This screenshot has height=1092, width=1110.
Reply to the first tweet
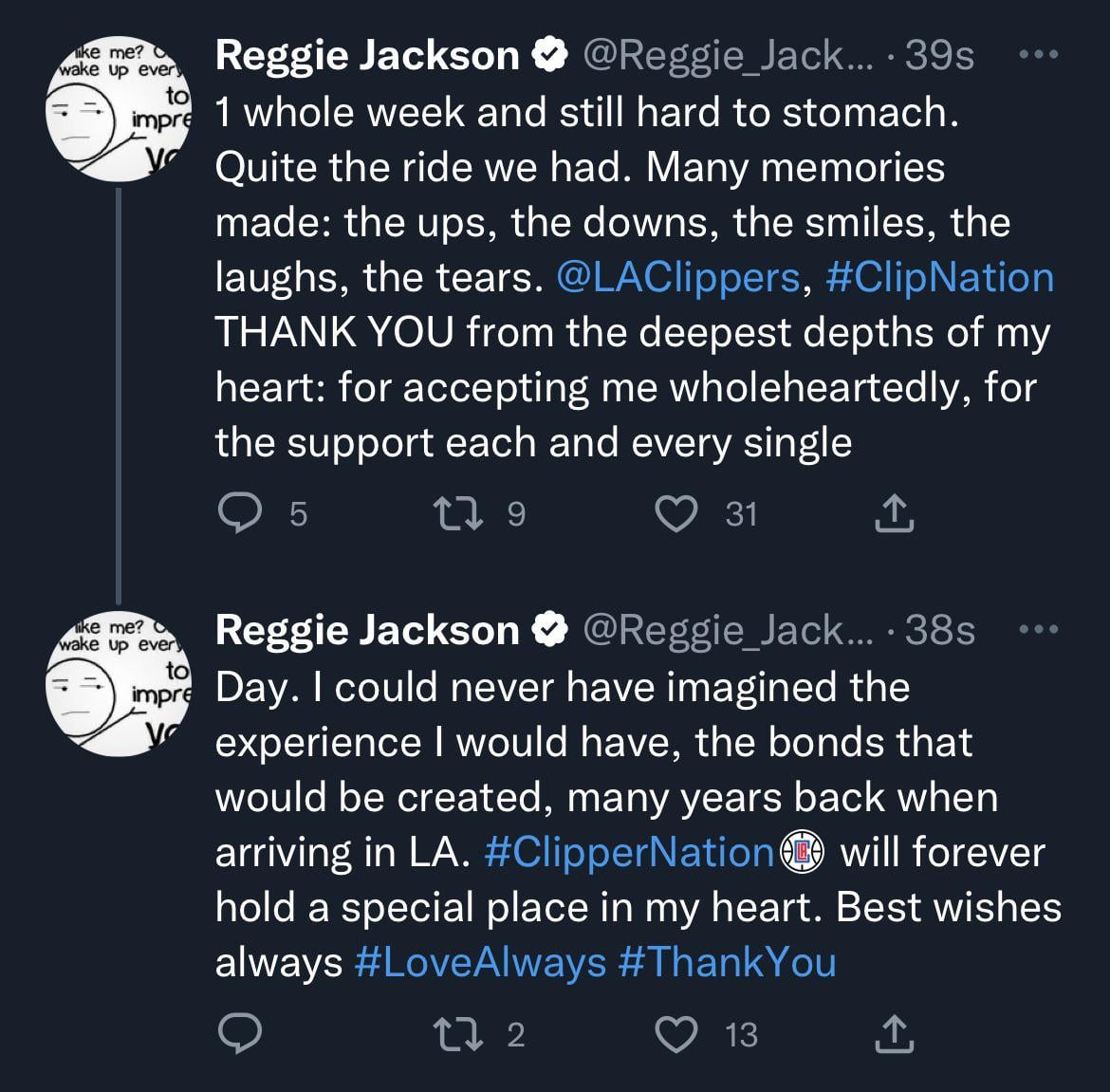(x=240, y=514)
